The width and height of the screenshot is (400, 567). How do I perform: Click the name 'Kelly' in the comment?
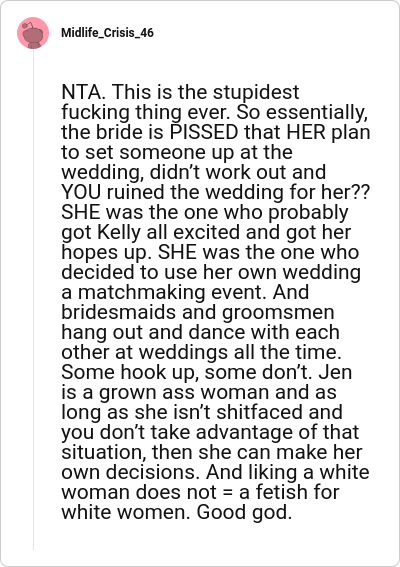[x=119, y=233]
